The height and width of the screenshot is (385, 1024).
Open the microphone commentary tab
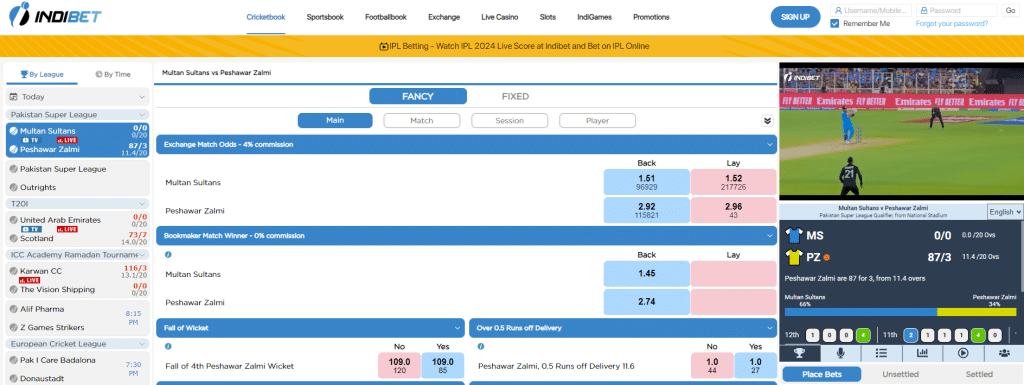[x=840, y=353]
